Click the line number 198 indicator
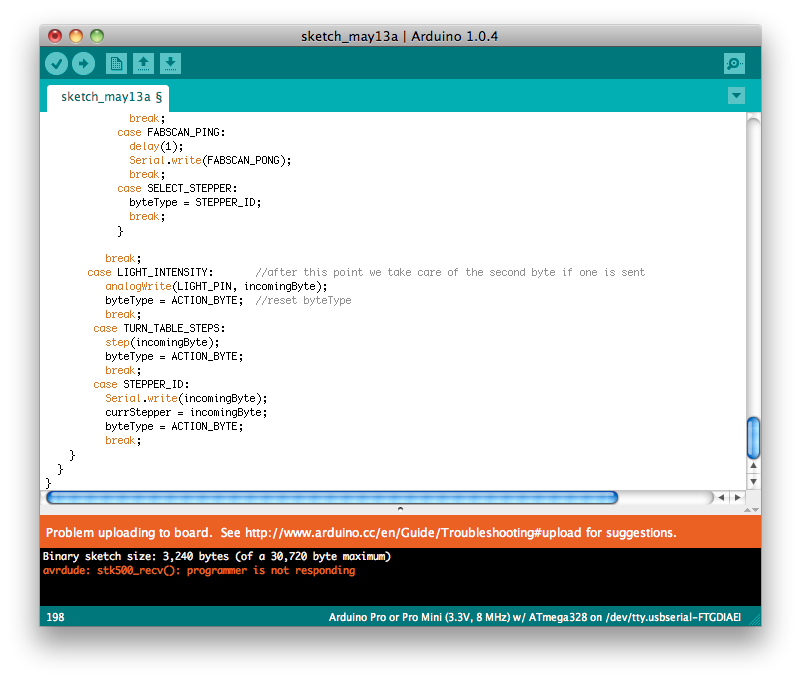Screen dimensions: 801x681 pyautogui.click(x=55, y=617)
